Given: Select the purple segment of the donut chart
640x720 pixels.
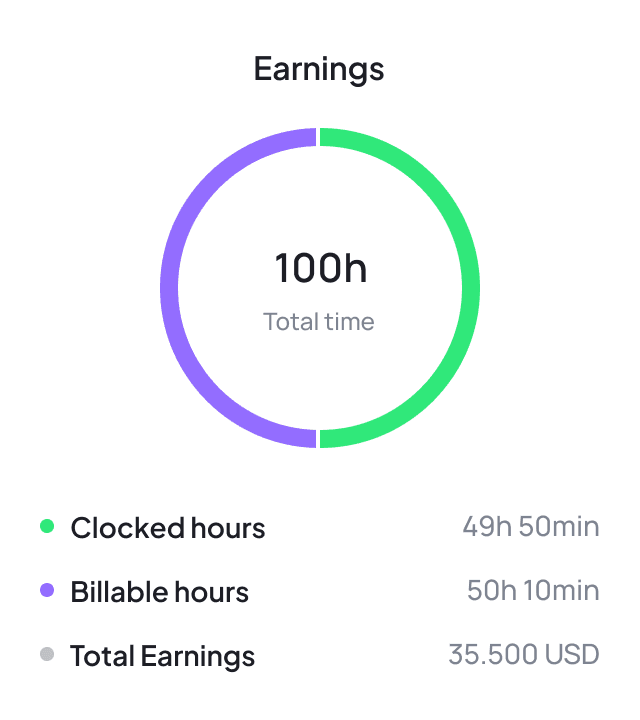Looking at the screenshot, I should (169, 288).
